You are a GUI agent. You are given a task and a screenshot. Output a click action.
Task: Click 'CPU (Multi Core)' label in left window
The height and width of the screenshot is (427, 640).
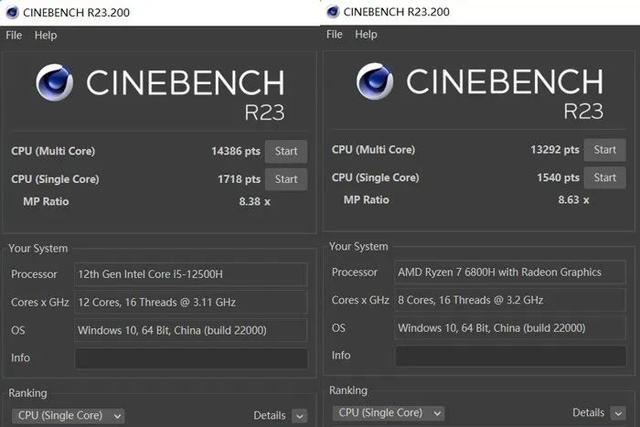pos(53,151)
